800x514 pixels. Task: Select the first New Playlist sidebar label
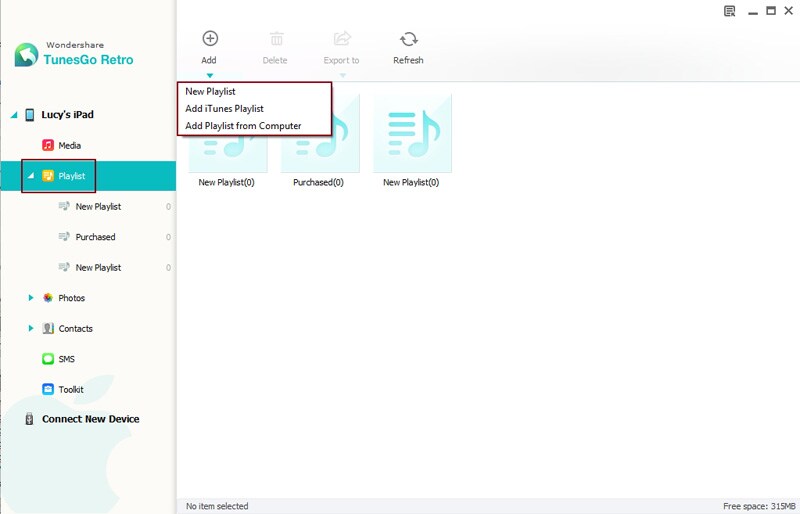[98, 207]
